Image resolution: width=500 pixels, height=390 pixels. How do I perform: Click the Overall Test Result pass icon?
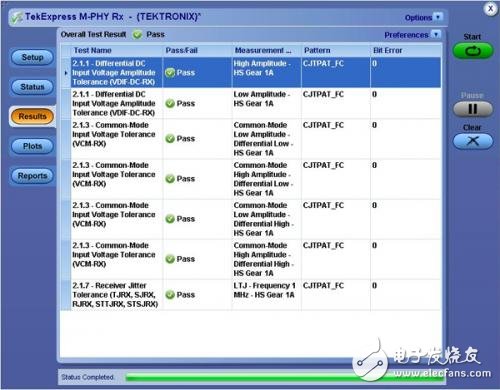pyautogui.click(x=137, y=35)
